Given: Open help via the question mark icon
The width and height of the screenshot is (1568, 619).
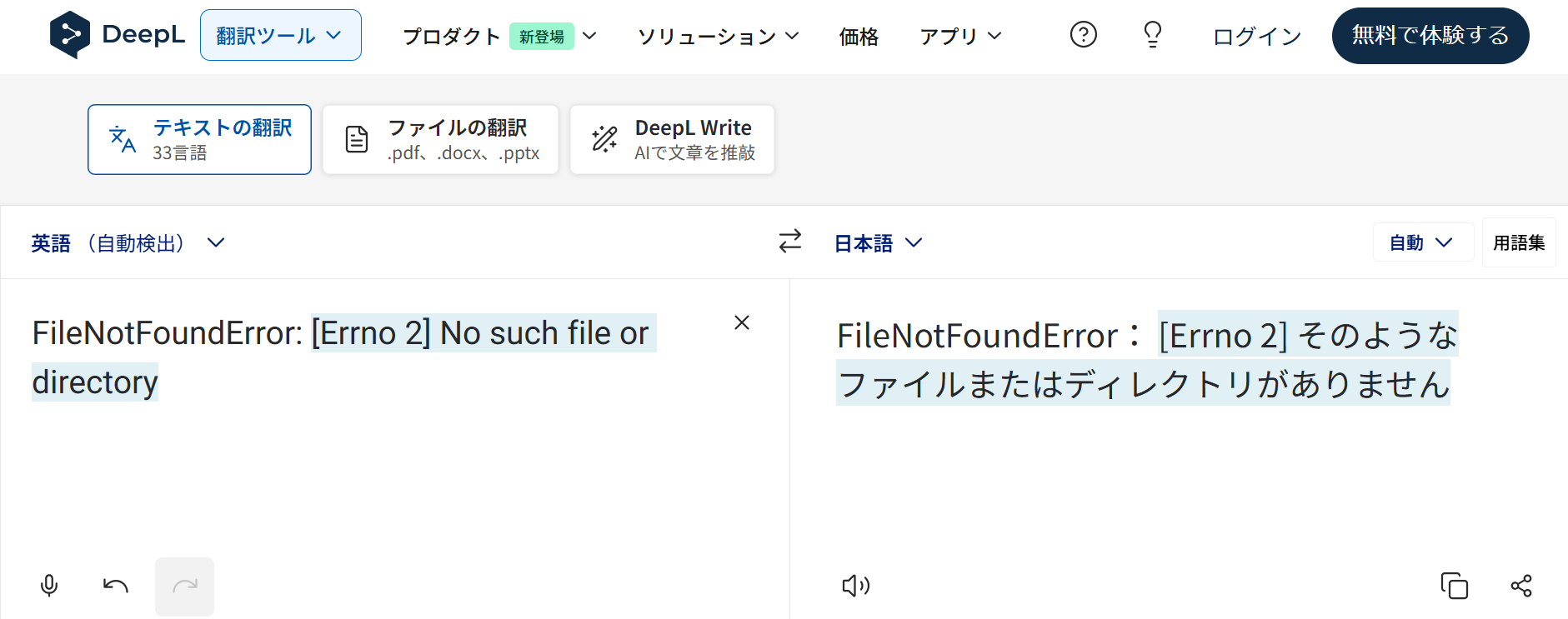Looking at the screenshot, I should 1083,35.
